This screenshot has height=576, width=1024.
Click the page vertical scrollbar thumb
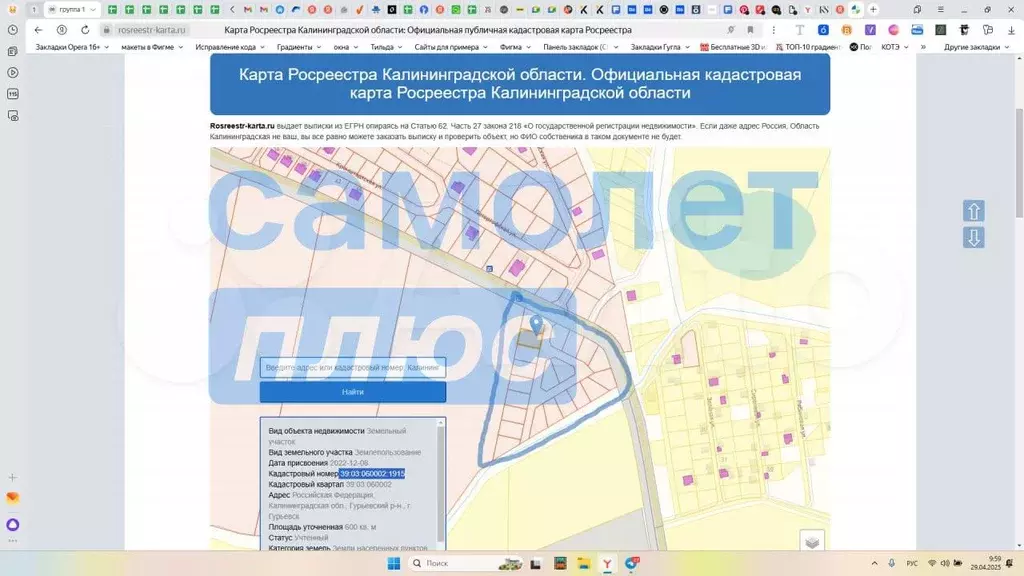point(1019,163)
